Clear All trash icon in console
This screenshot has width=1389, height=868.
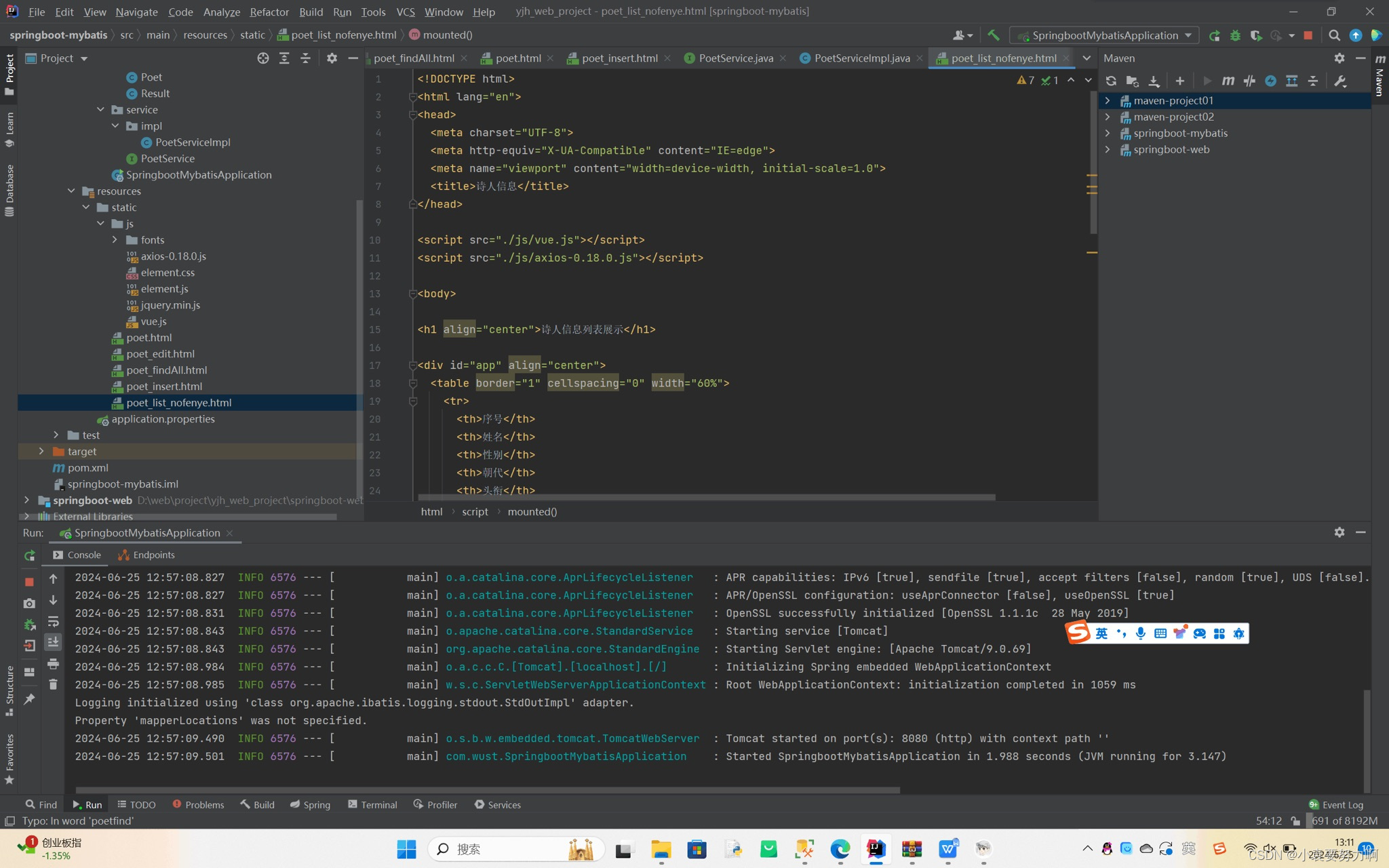coord(53,684)
